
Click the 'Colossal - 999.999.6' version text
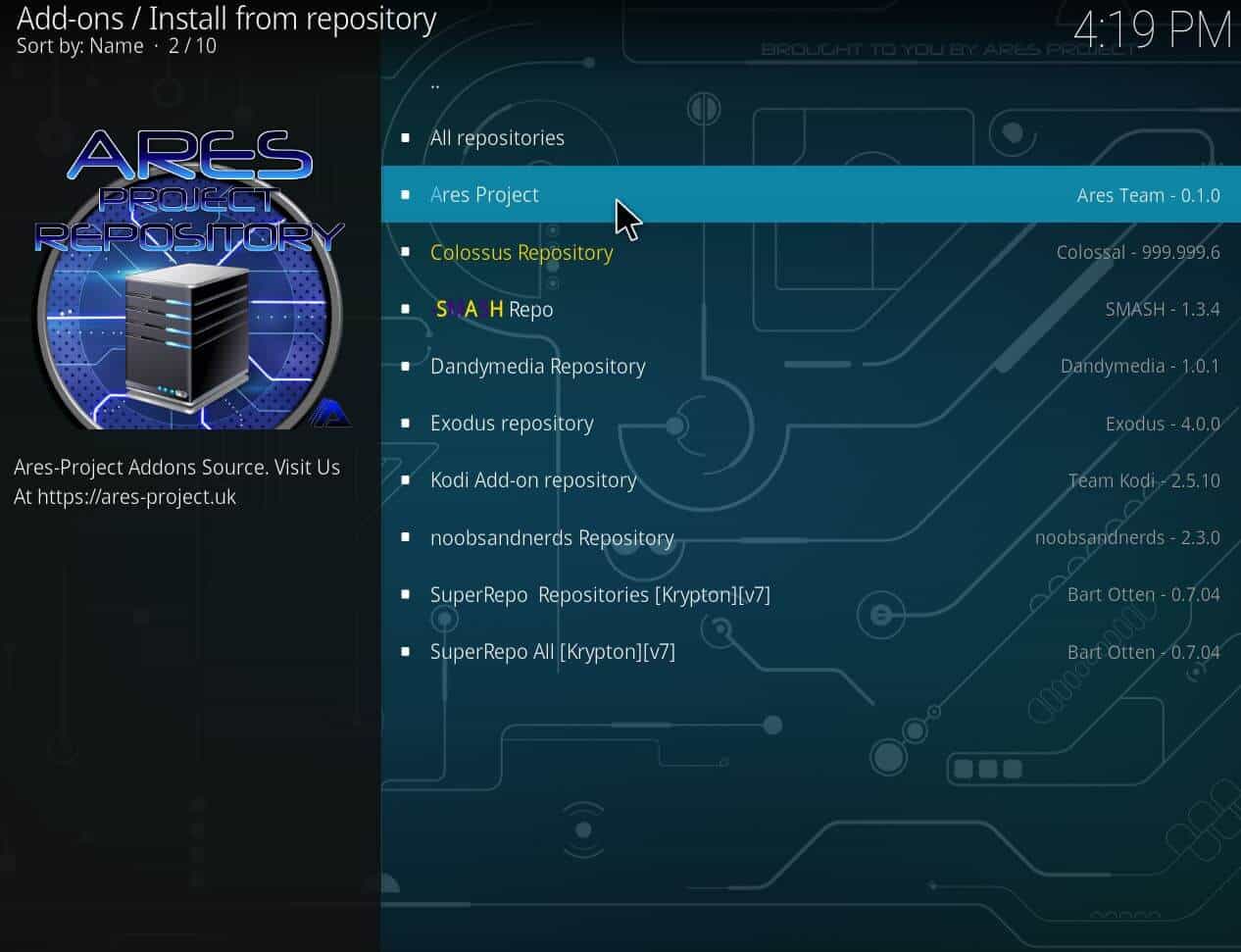pos(1138,252)
